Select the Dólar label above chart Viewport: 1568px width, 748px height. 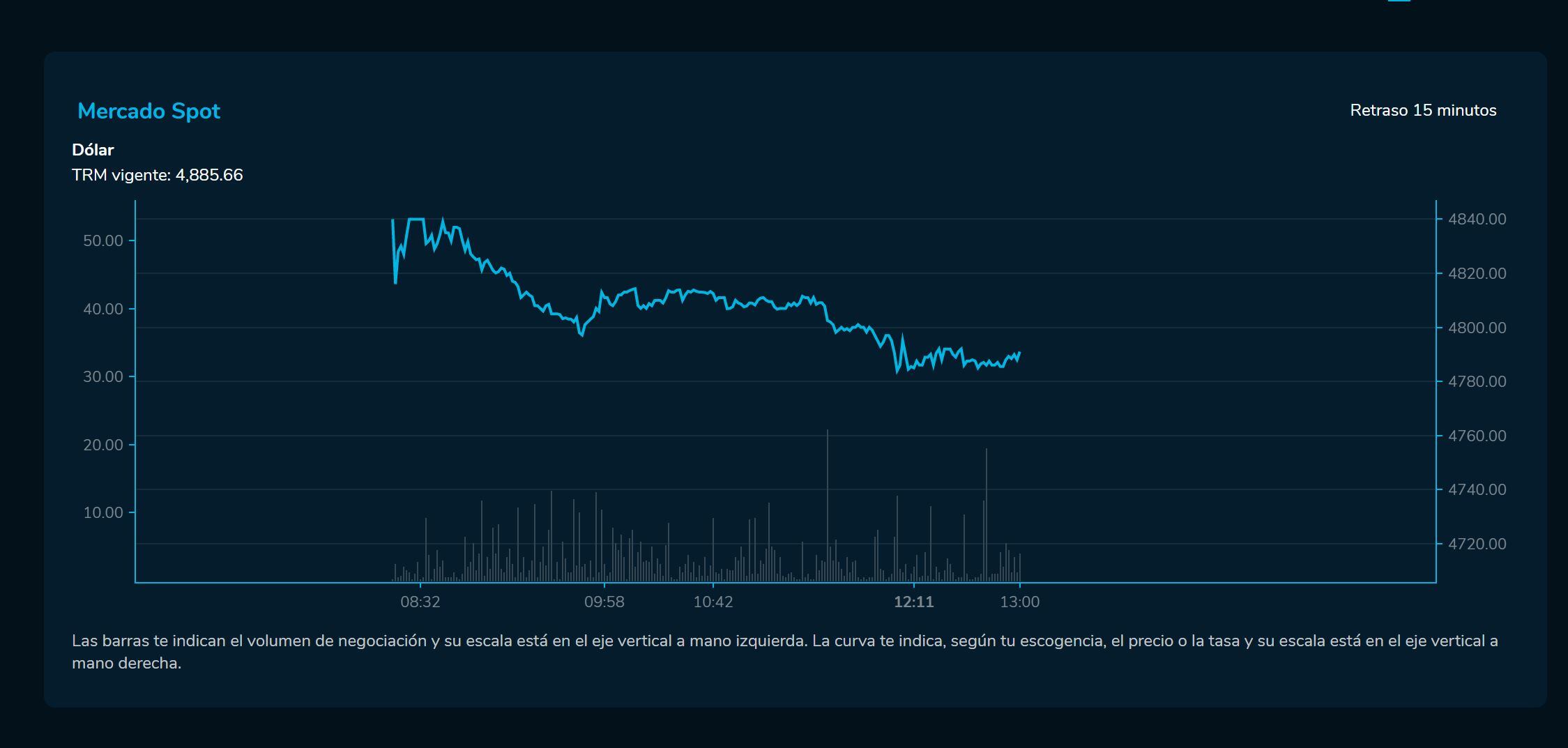coord(93,150)
